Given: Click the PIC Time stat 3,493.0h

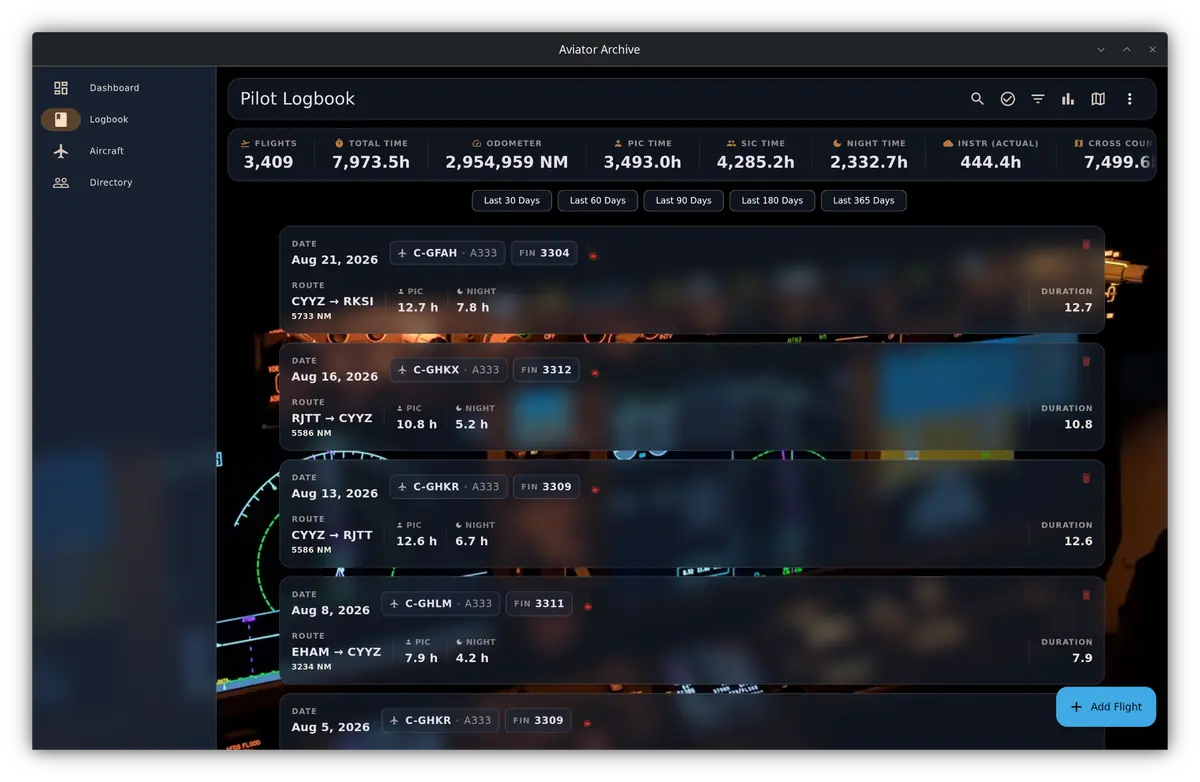Looking at the screenshot, I should (x=643, y=155).
